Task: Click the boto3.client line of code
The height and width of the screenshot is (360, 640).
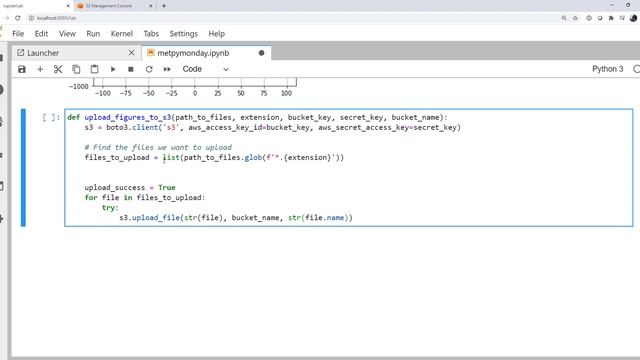Action: pyautogui.click(x=273, y=127)
